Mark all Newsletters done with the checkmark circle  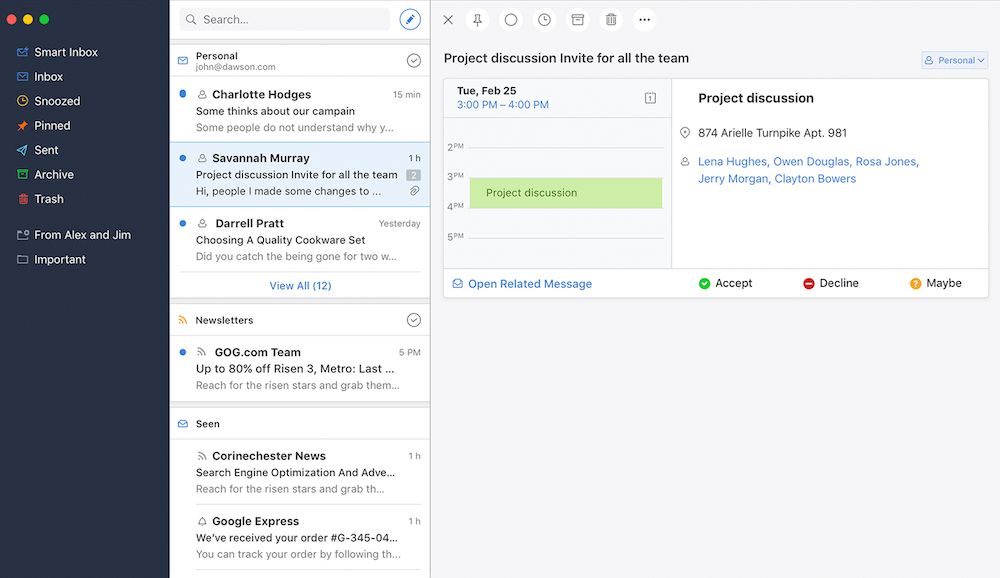coord(414,320)
